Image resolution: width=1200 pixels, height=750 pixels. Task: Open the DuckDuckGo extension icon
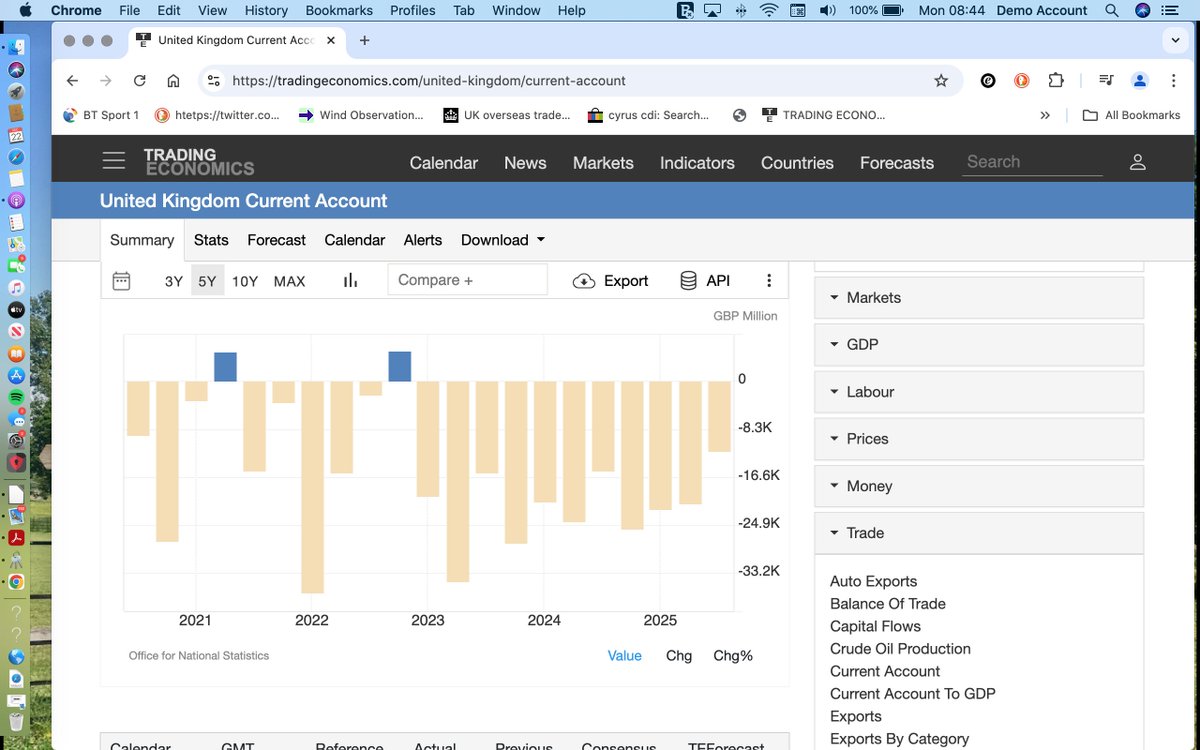coord(1022,81)
